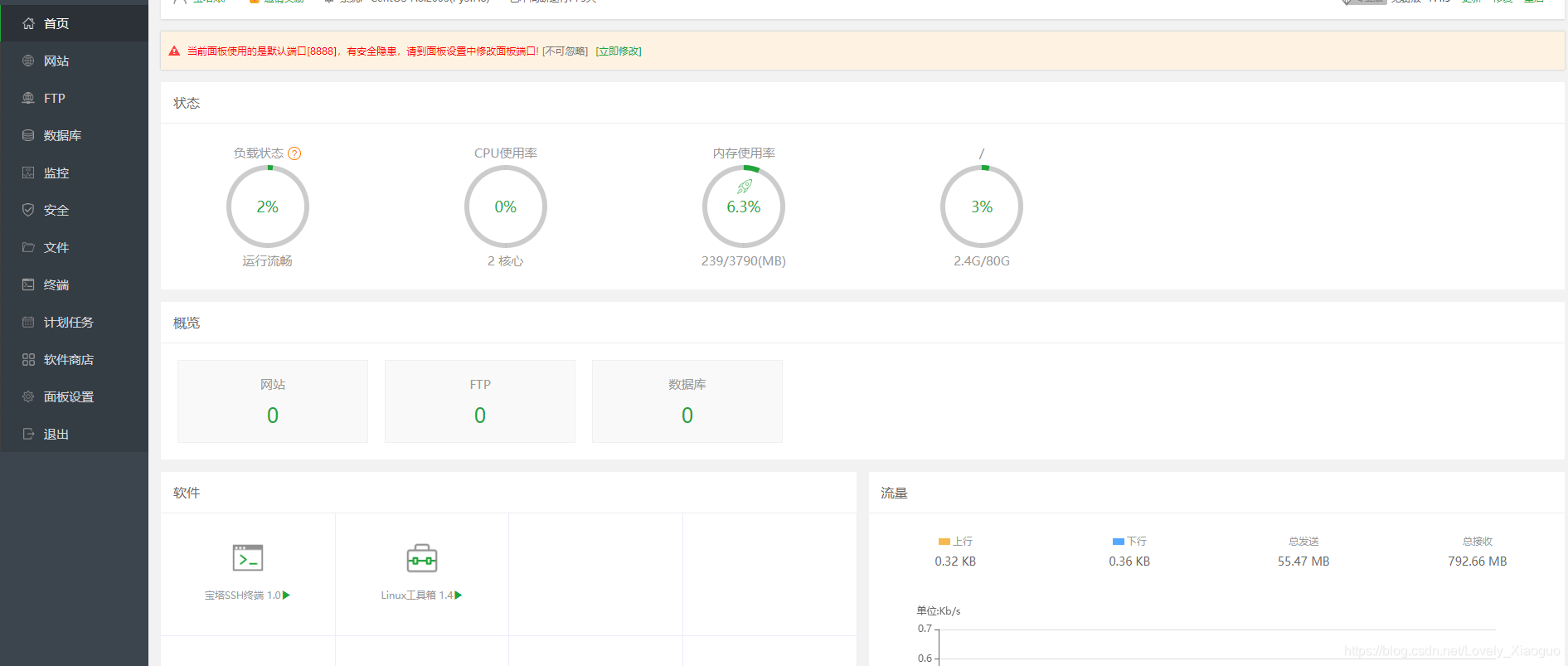Click the grid icon for 软件商店
Image resolution: width=1568 pixels, height=666 pixels.
pyautogui.click(x=28, y=359)
